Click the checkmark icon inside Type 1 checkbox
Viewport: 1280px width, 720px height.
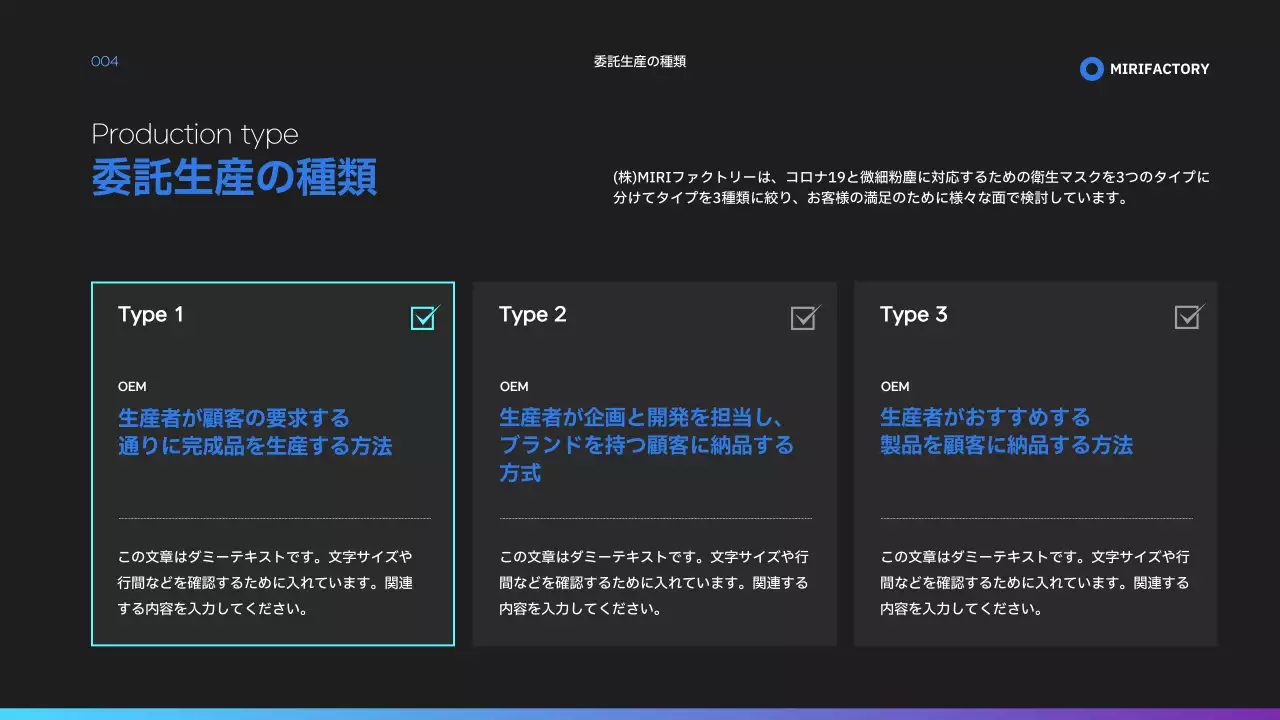[422, 318]
